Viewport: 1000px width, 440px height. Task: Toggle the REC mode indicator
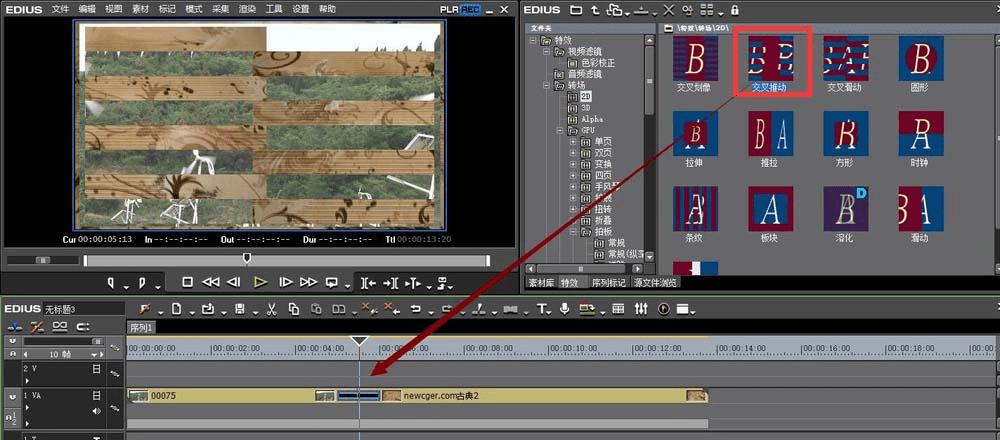[470, 10]
